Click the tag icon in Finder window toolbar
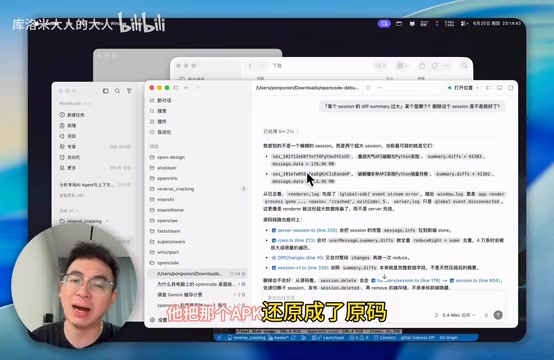Image resolution: width=554 pixels, height=360 pixels. (434, 66)
